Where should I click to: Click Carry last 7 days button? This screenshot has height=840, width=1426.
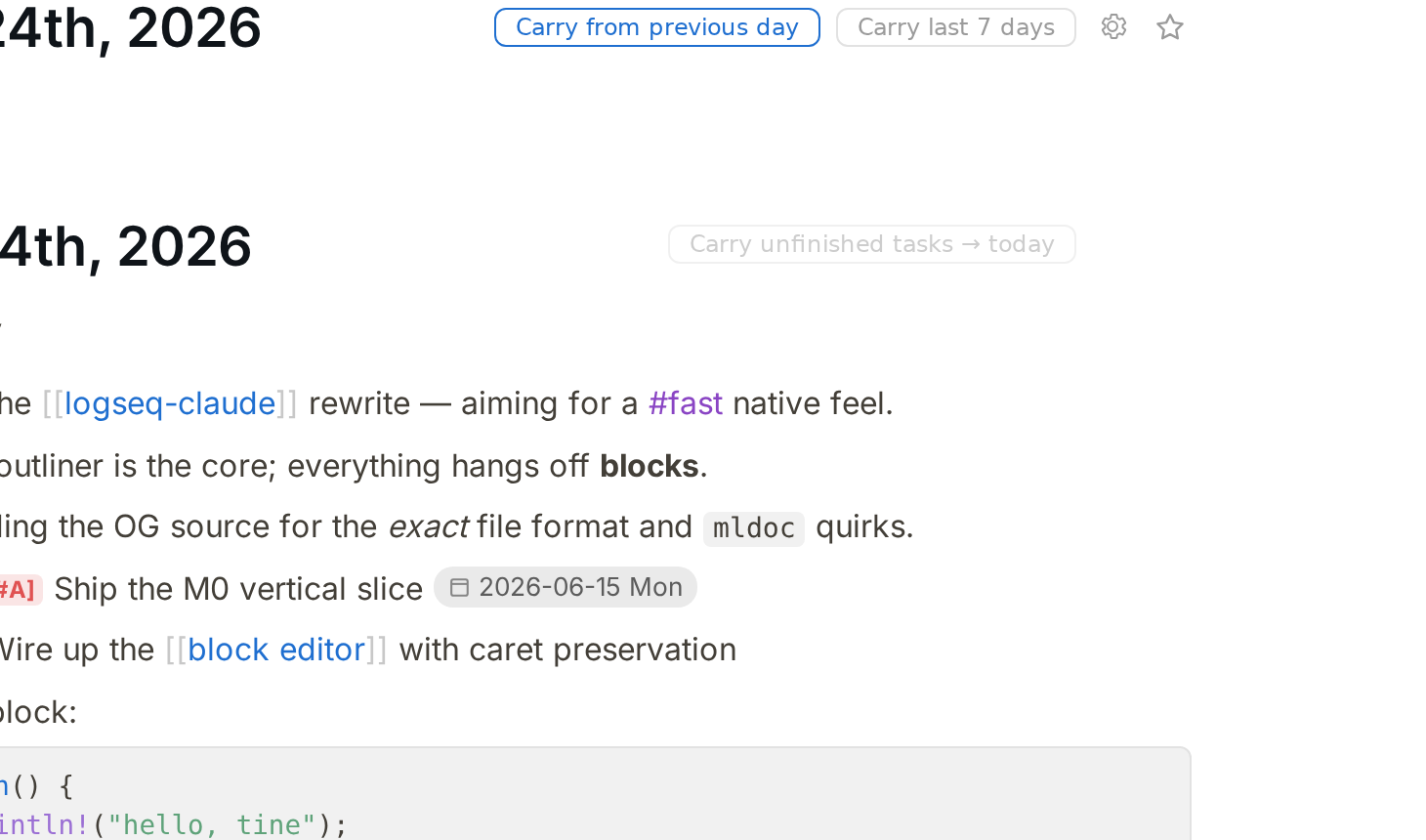click(x=956, y=27)
